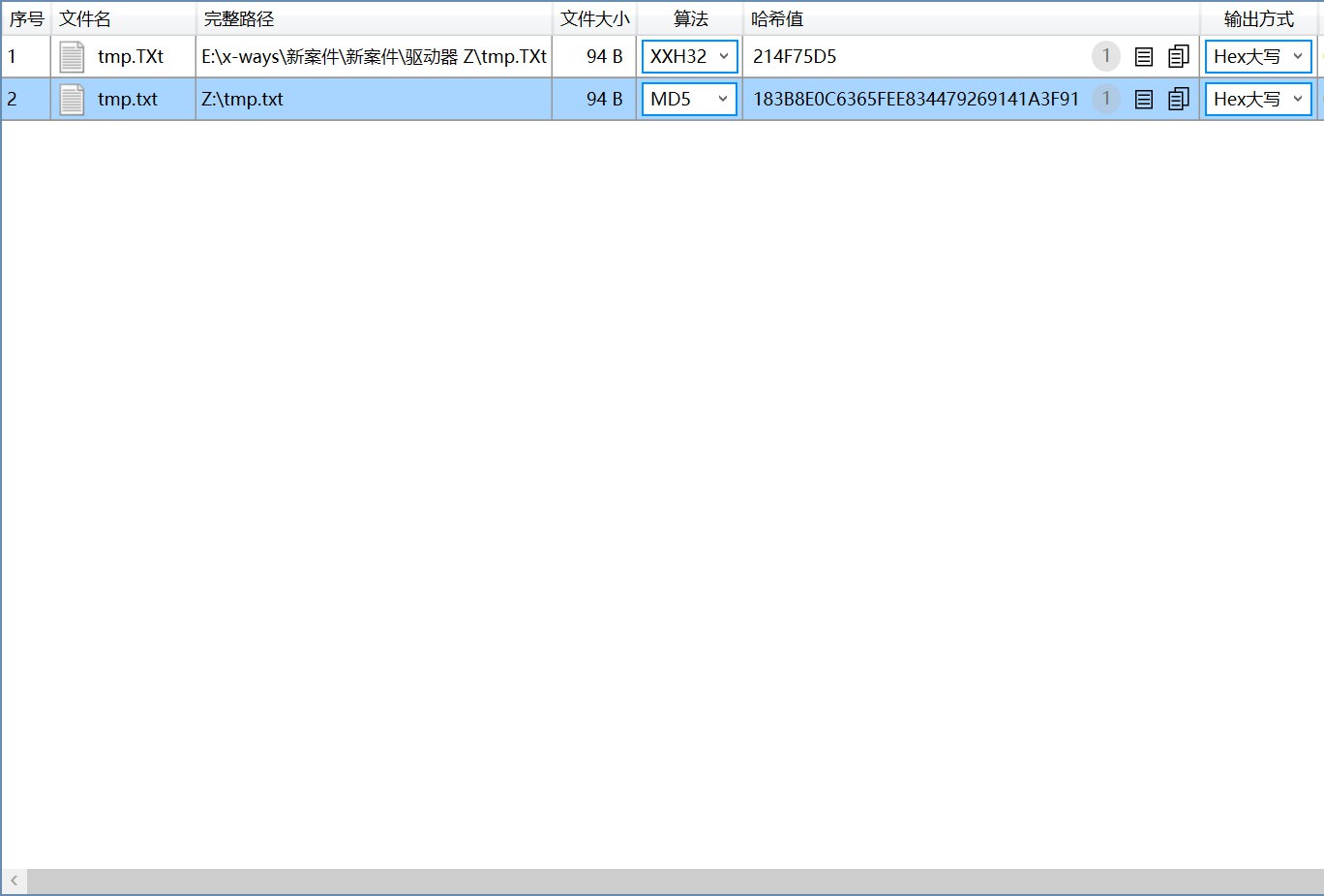
Task: Sort by 文件大小 column header
Action: (x=594, y=19)
